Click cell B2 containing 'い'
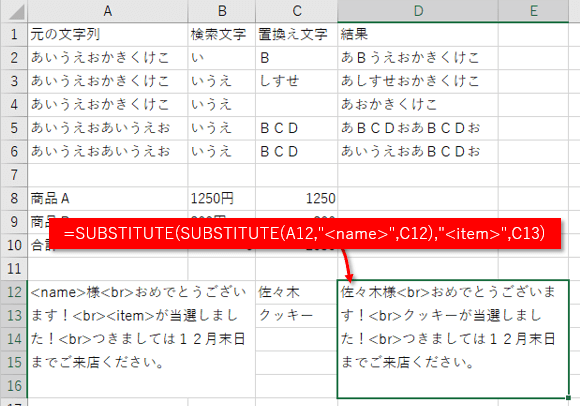Viewport: 580px width, 406px height. (222, 58)
